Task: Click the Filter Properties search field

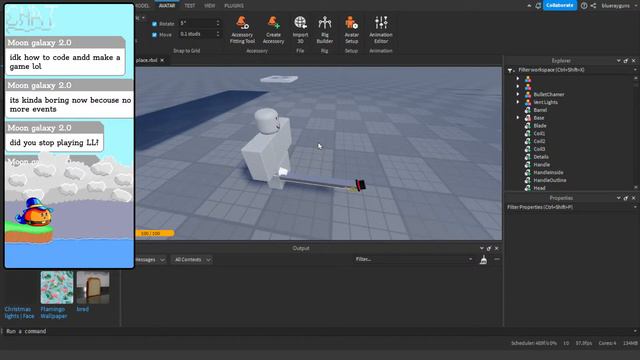Action: pos(569,207)
